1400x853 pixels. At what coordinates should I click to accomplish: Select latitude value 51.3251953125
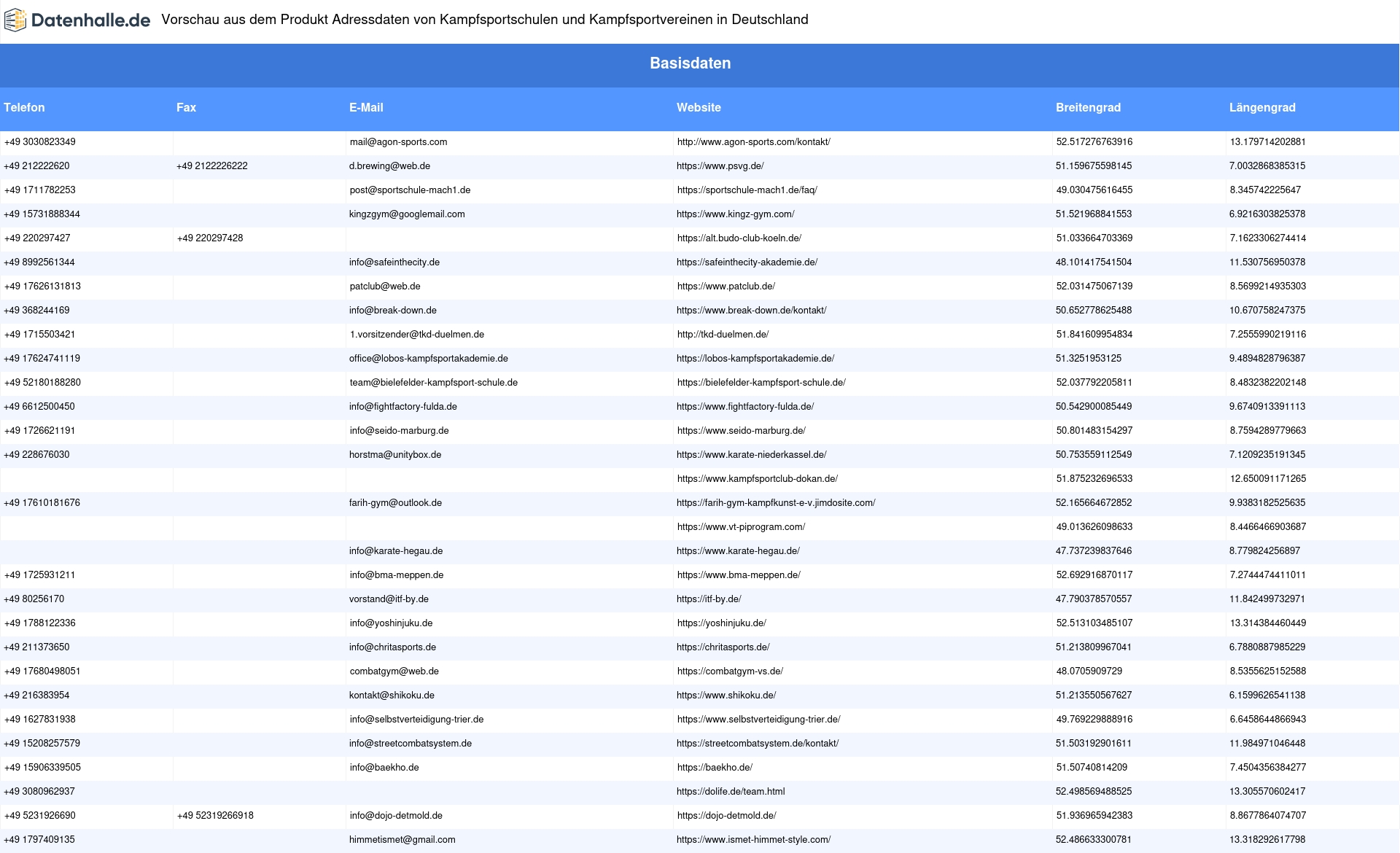pyautogui.click(x=1089, y=359)
